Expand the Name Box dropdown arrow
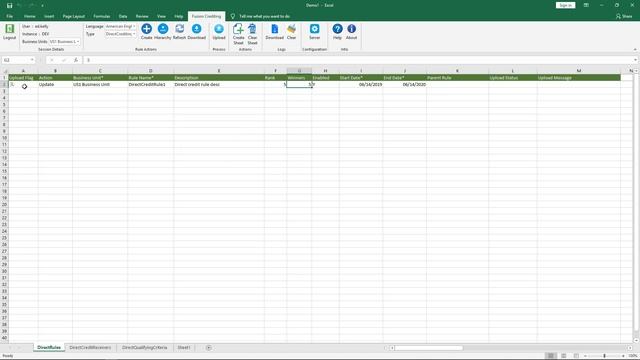The width and height of the screenshot is (640, 360). pos(32,60)
